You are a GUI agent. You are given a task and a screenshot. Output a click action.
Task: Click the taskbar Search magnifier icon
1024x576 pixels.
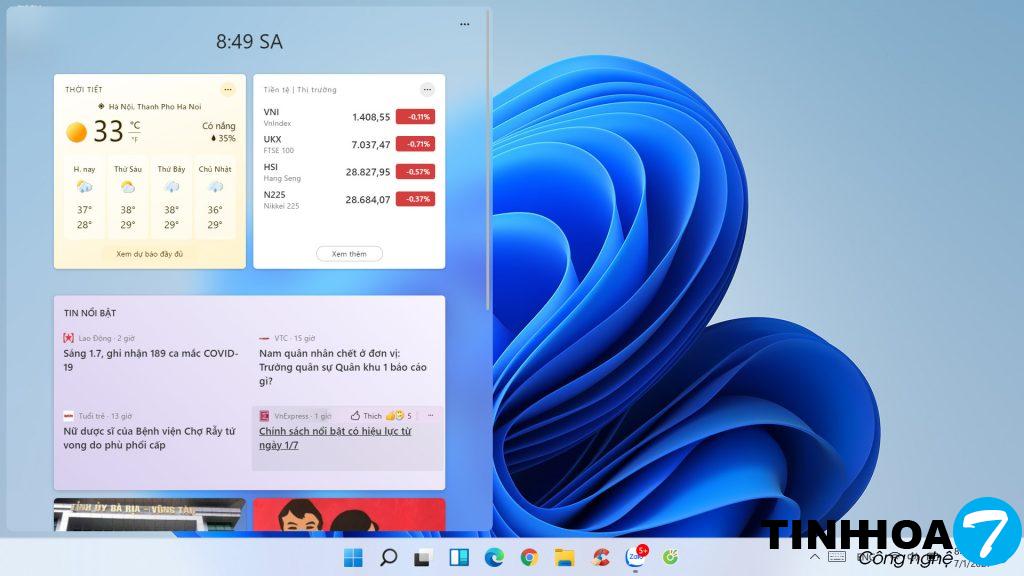tap(389, 557)
